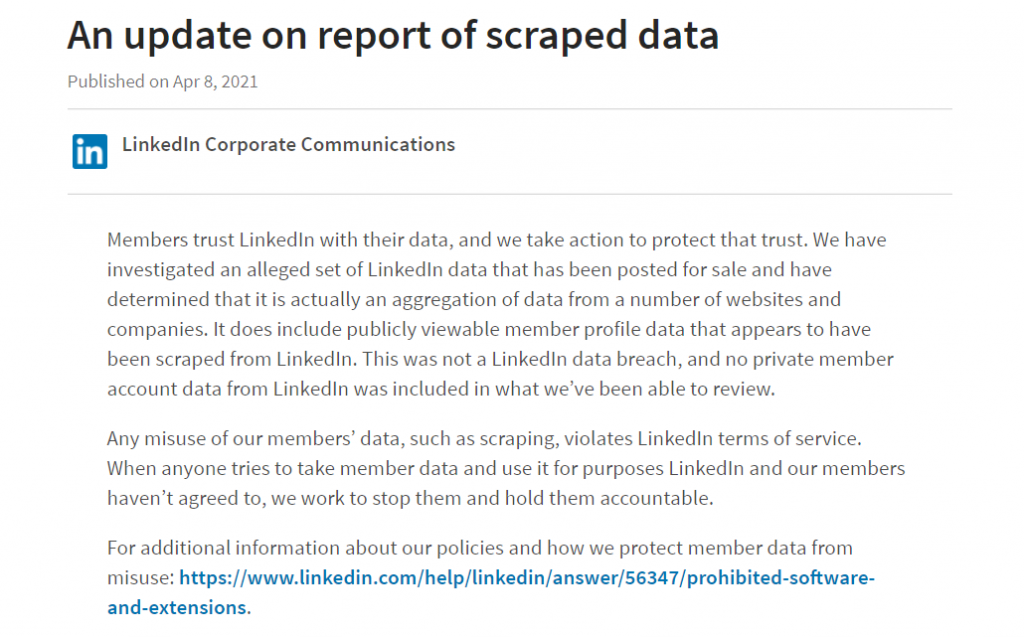Click the sentence starting 'Any misuse of our members'
Viewport: 1024px width, 637px height.
tap(485, 438)
